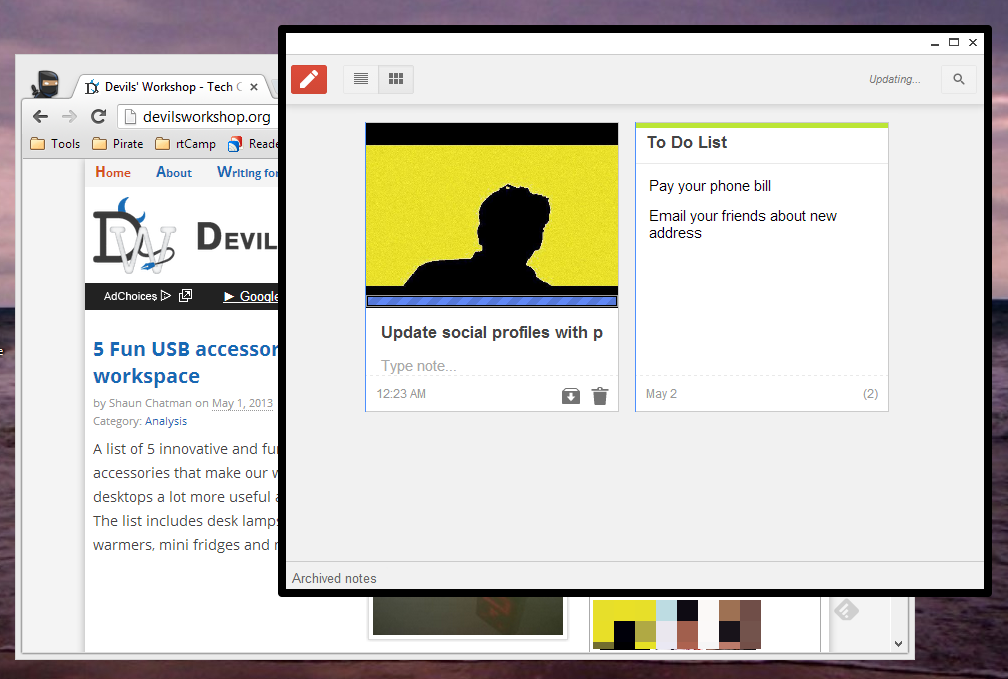Click the devilsworkshop.org address bar
1008x679 pixels.
(x=199, y=116)
